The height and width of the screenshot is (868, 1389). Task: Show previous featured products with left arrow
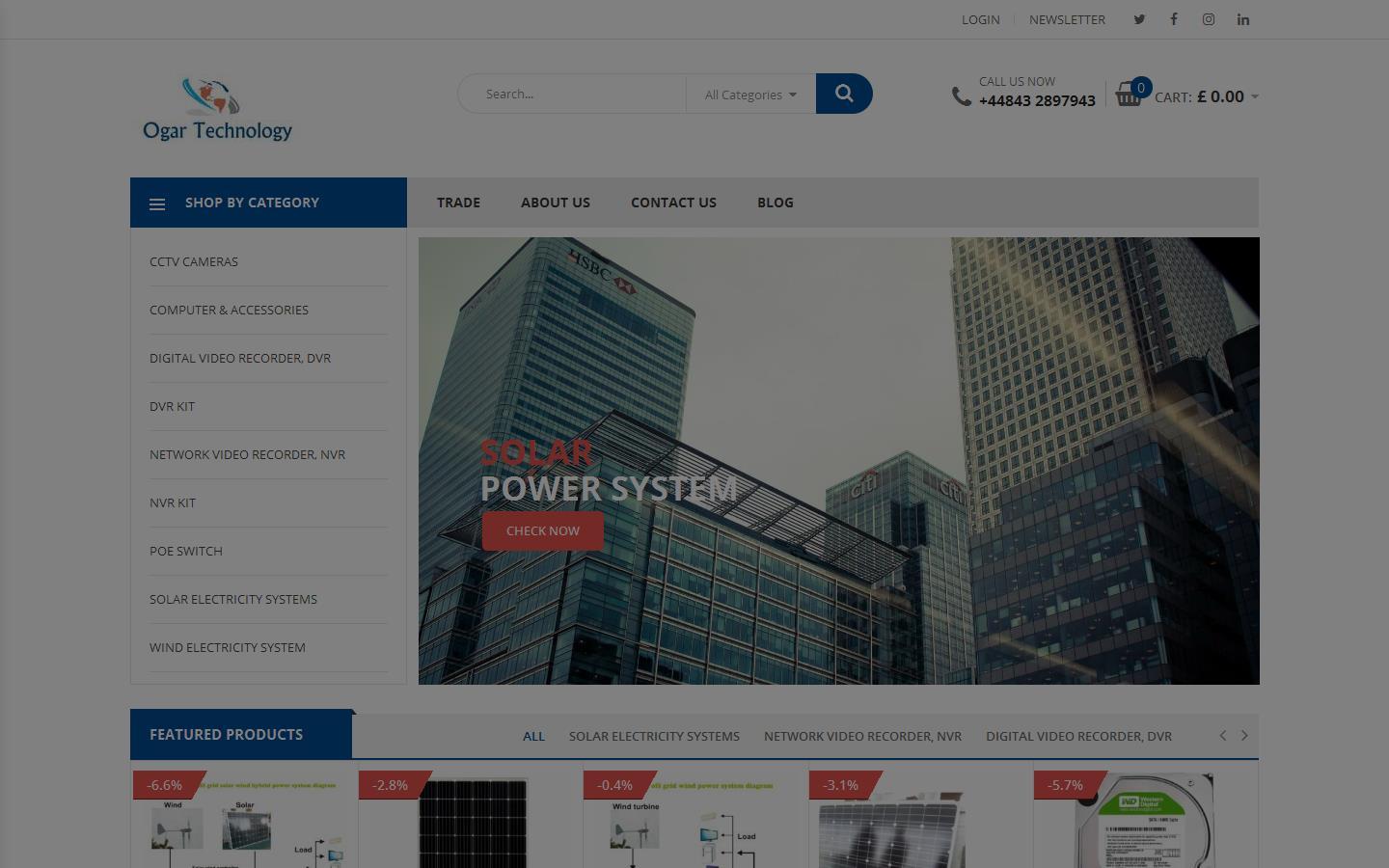click(x=1223, y=736)
